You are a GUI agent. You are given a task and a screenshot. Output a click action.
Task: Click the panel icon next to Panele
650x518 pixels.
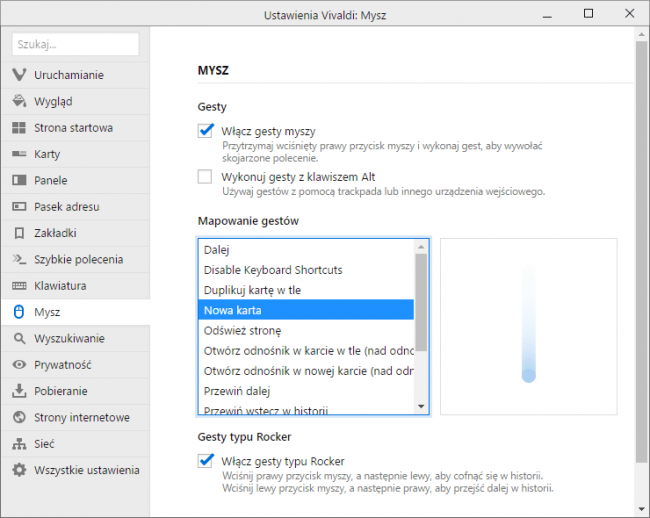(x=19, y=180)
